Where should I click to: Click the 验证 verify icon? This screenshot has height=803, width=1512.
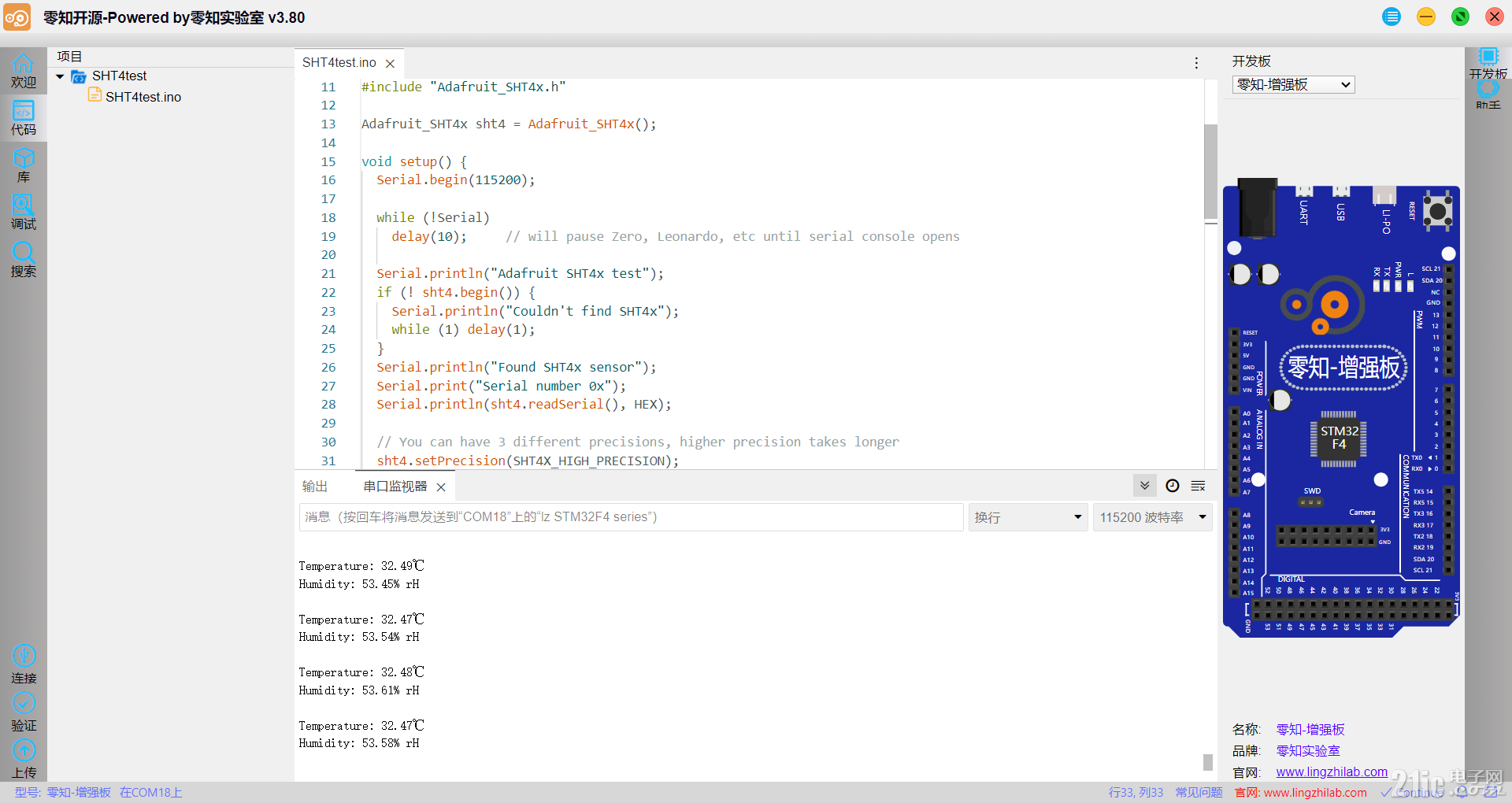tap(24, 712)
